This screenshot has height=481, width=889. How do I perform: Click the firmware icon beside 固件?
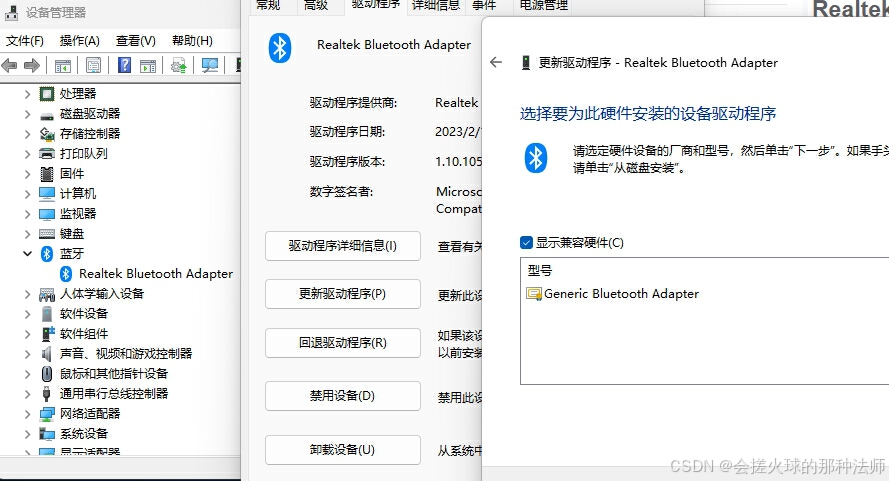click(x=47, y=174)
